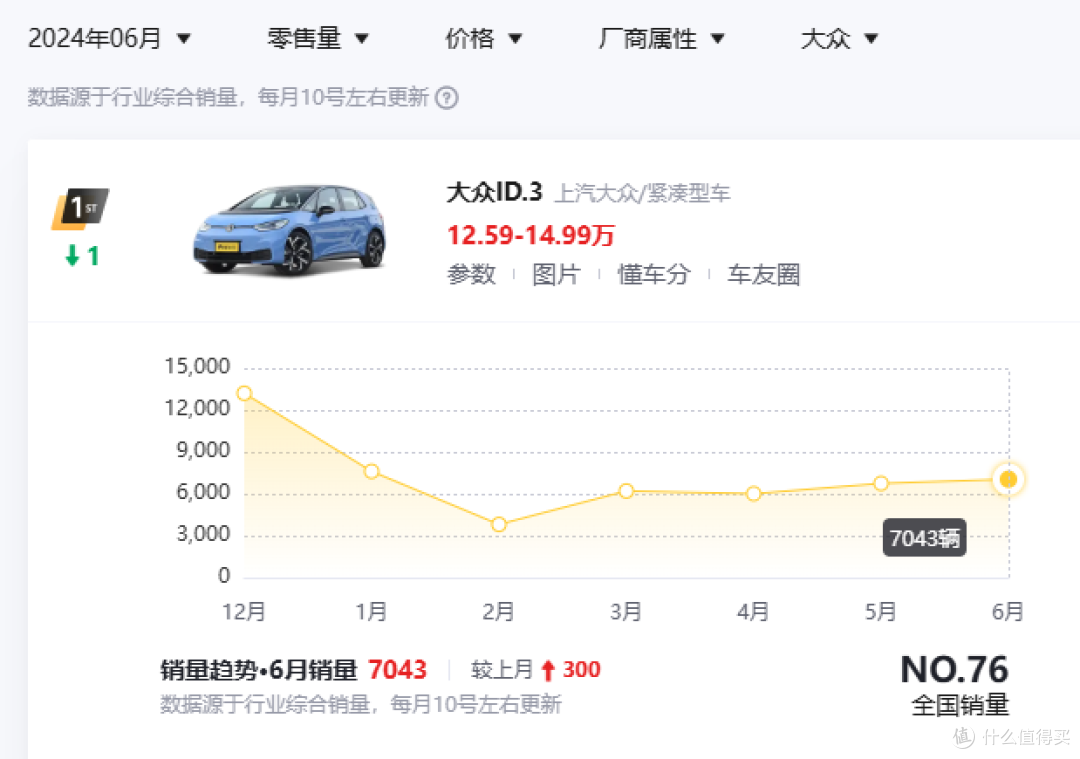
Task: Click the red up arrow beside 300
Action: pyautogui.click(x=548, y=670)
